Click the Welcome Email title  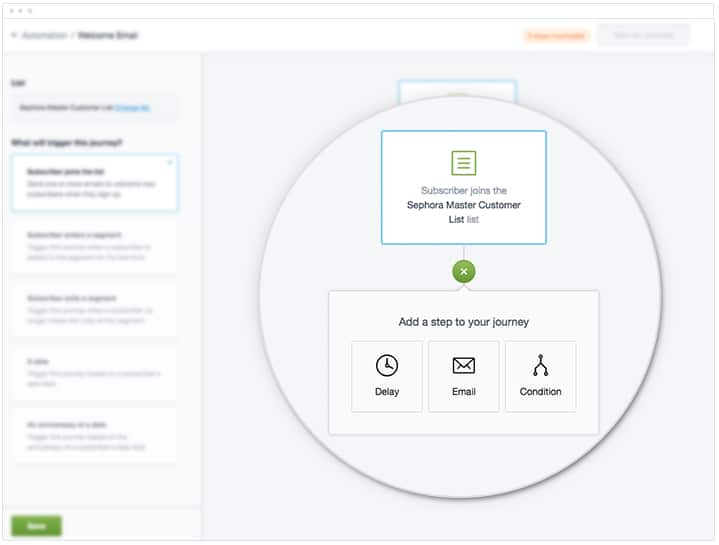tap(108, 35)
